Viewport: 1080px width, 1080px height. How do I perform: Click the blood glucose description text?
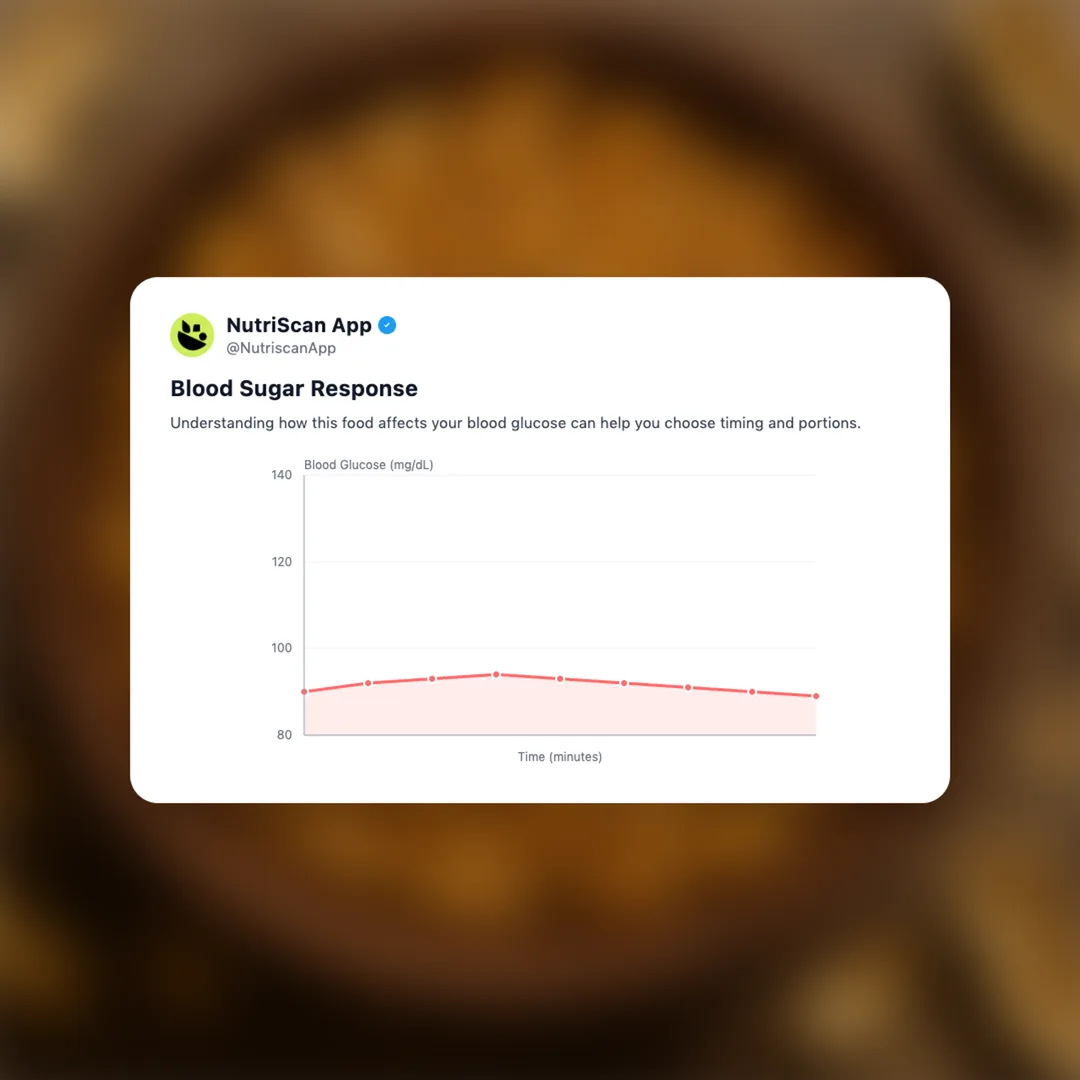(515, 423)
